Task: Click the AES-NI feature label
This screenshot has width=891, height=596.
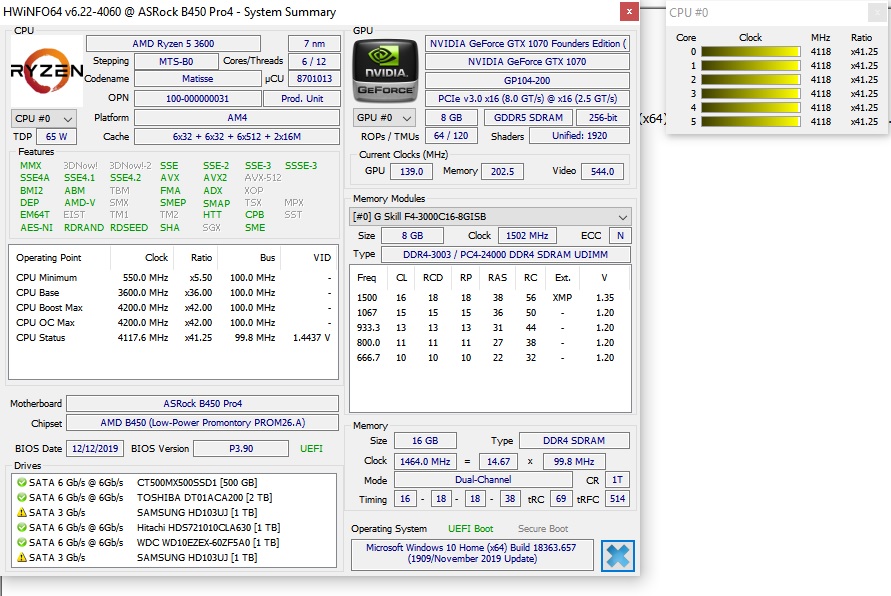Action: (36, 227)
